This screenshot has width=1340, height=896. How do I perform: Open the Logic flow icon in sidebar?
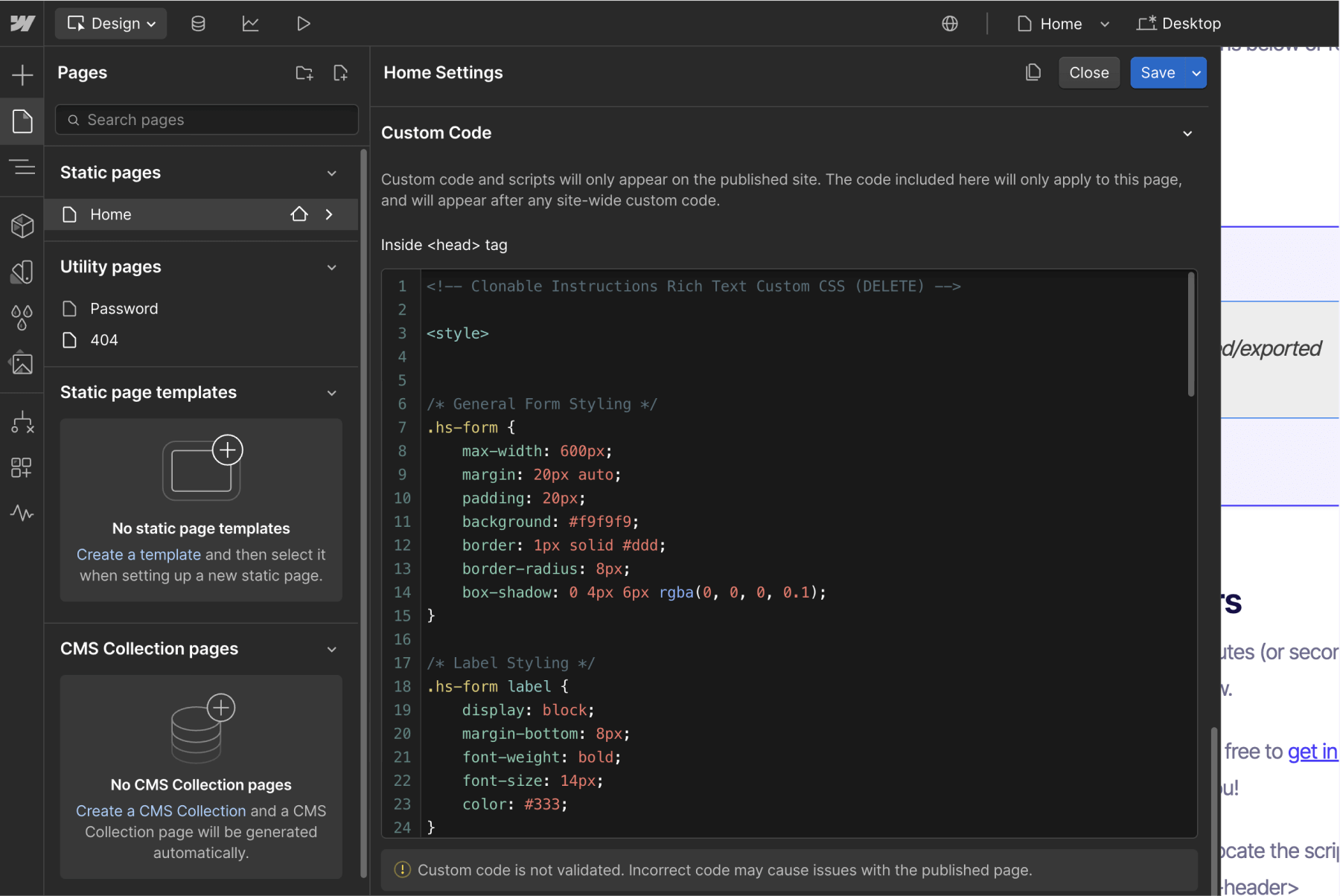pos(22,422)
